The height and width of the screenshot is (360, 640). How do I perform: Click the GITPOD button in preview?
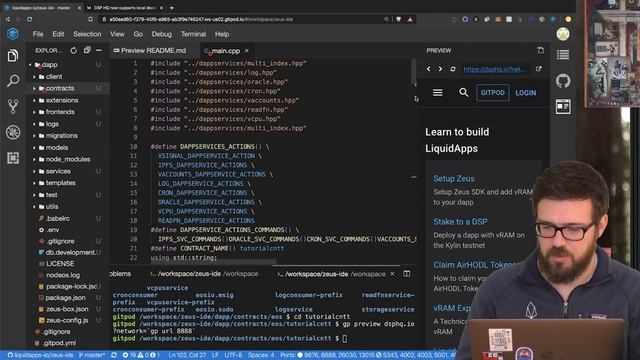tap(493, 93)
